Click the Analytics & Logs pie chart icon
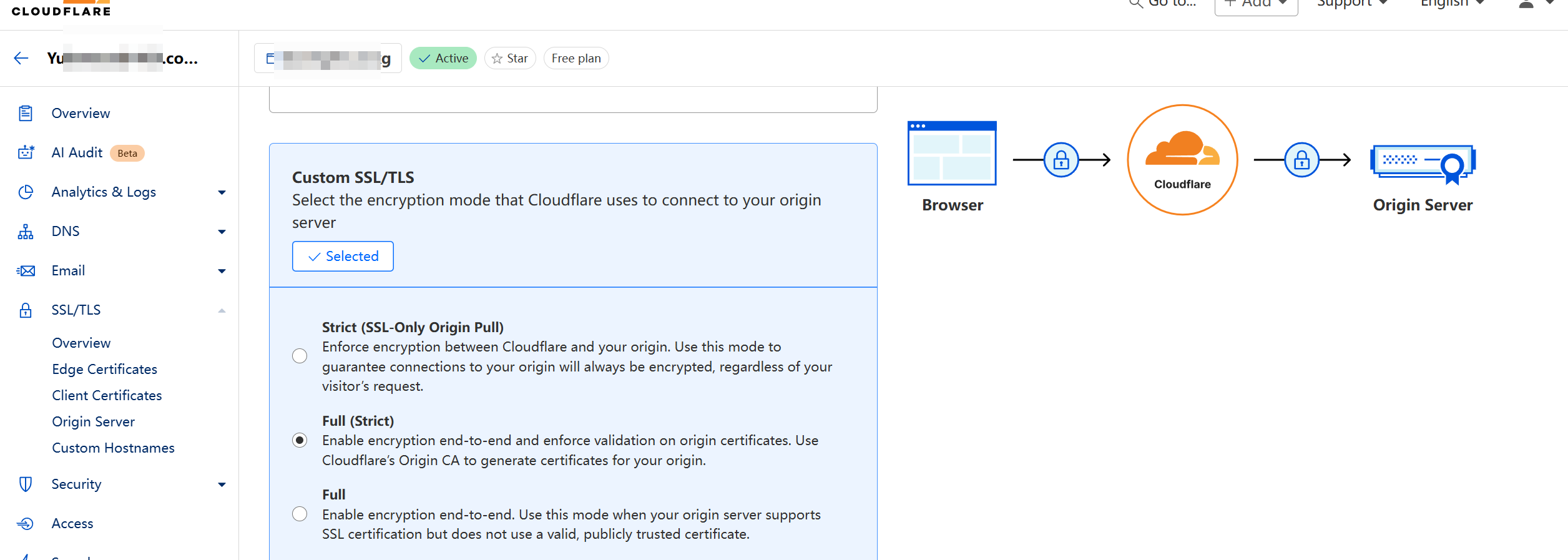This screenshot has height=560, width=1568. [26, 192]
